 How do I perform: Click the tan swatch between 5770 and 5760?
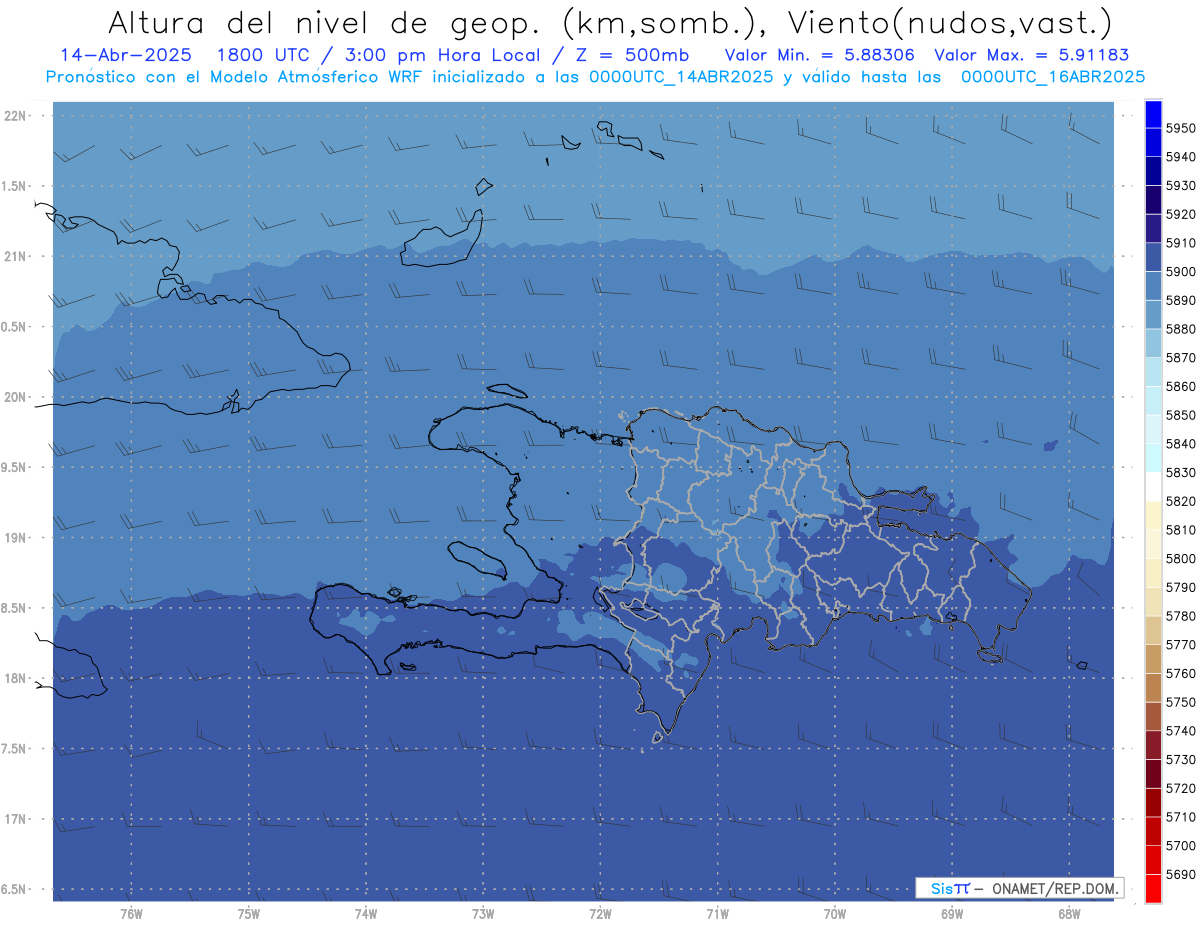[x=1153, y=659]
